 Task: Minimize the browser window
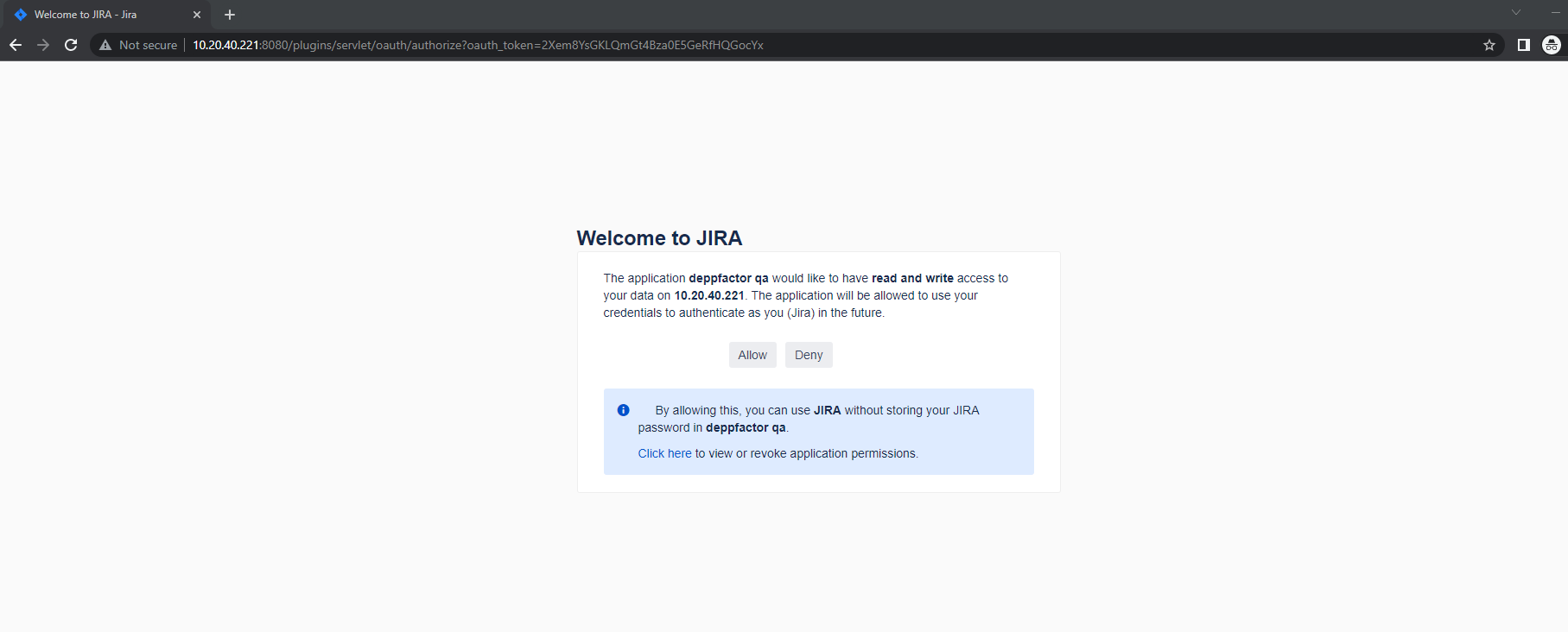[x=1555, y=13]
